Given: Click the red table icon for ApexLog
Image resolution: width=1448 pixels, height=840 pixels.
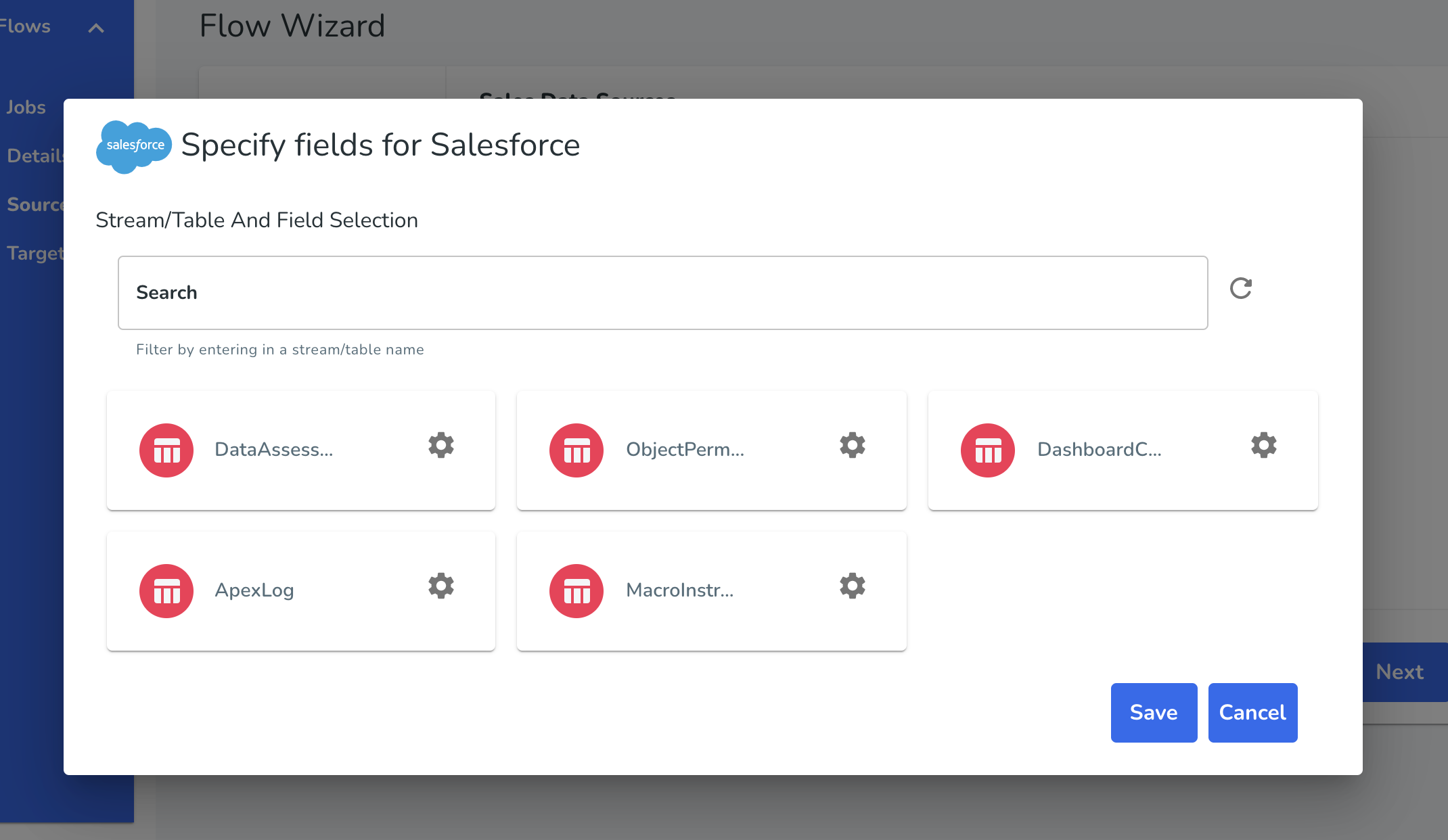Looking at the screenshot, I should 166,591.
